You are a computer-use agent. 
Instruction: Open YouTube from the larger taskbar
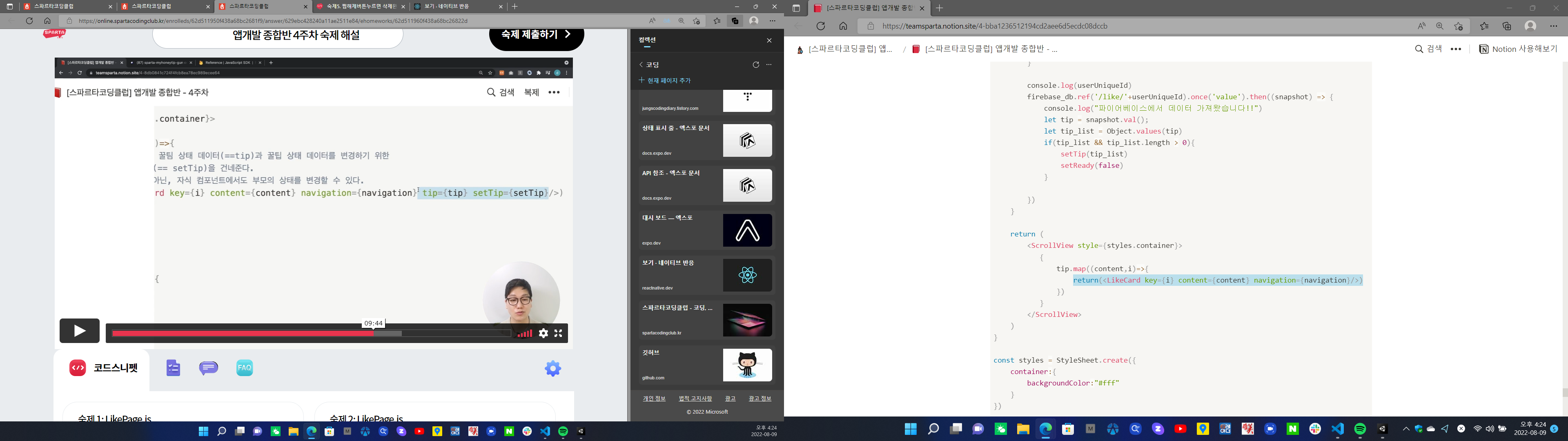[x=1180, y=430]
